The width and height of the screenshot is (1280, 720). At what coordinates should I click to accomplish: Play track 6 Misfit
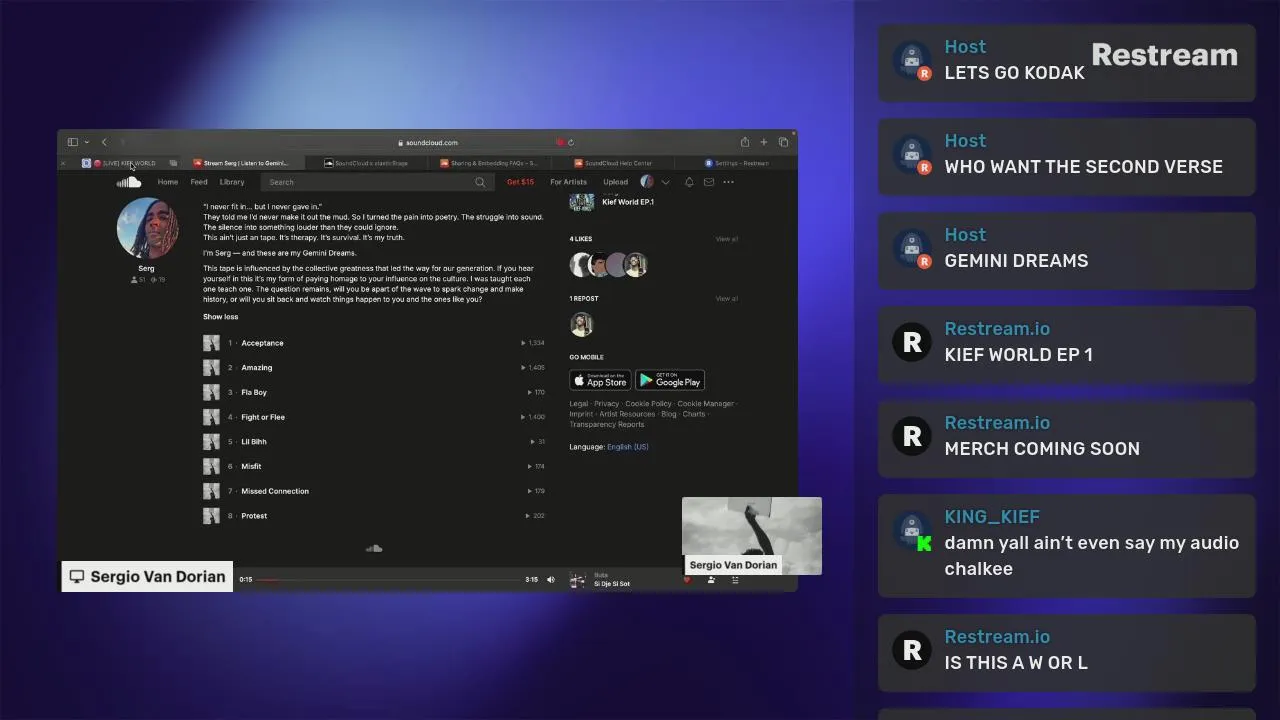coord(374,466)
